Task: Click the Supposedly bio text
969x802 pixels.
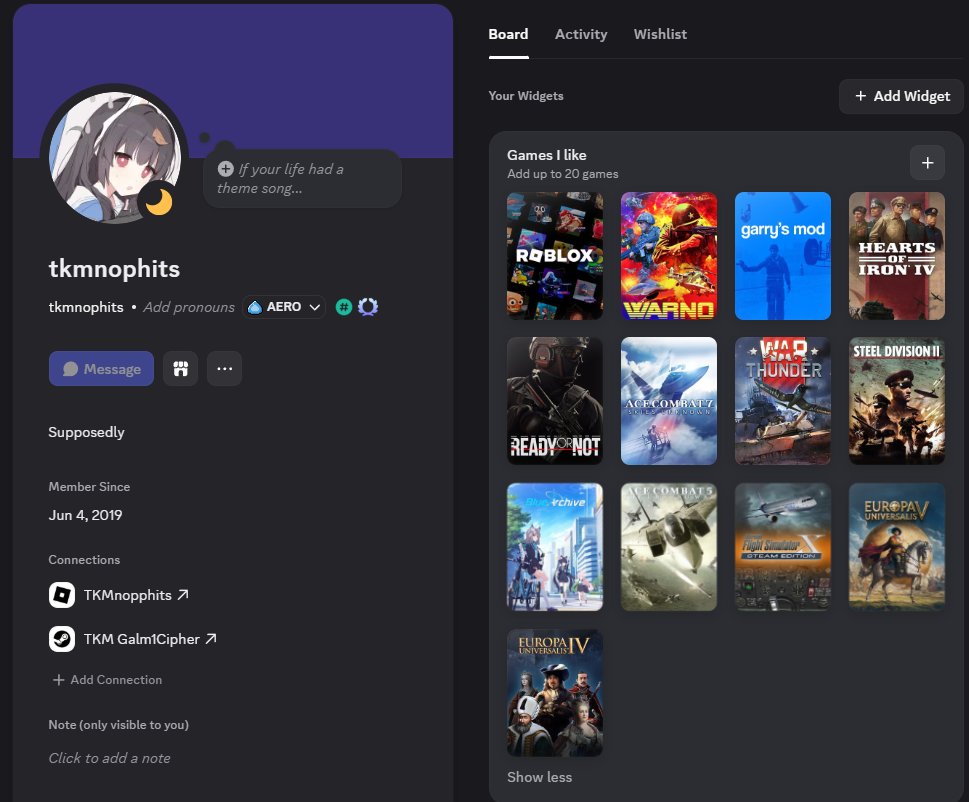Action: (x=87, y=432)
